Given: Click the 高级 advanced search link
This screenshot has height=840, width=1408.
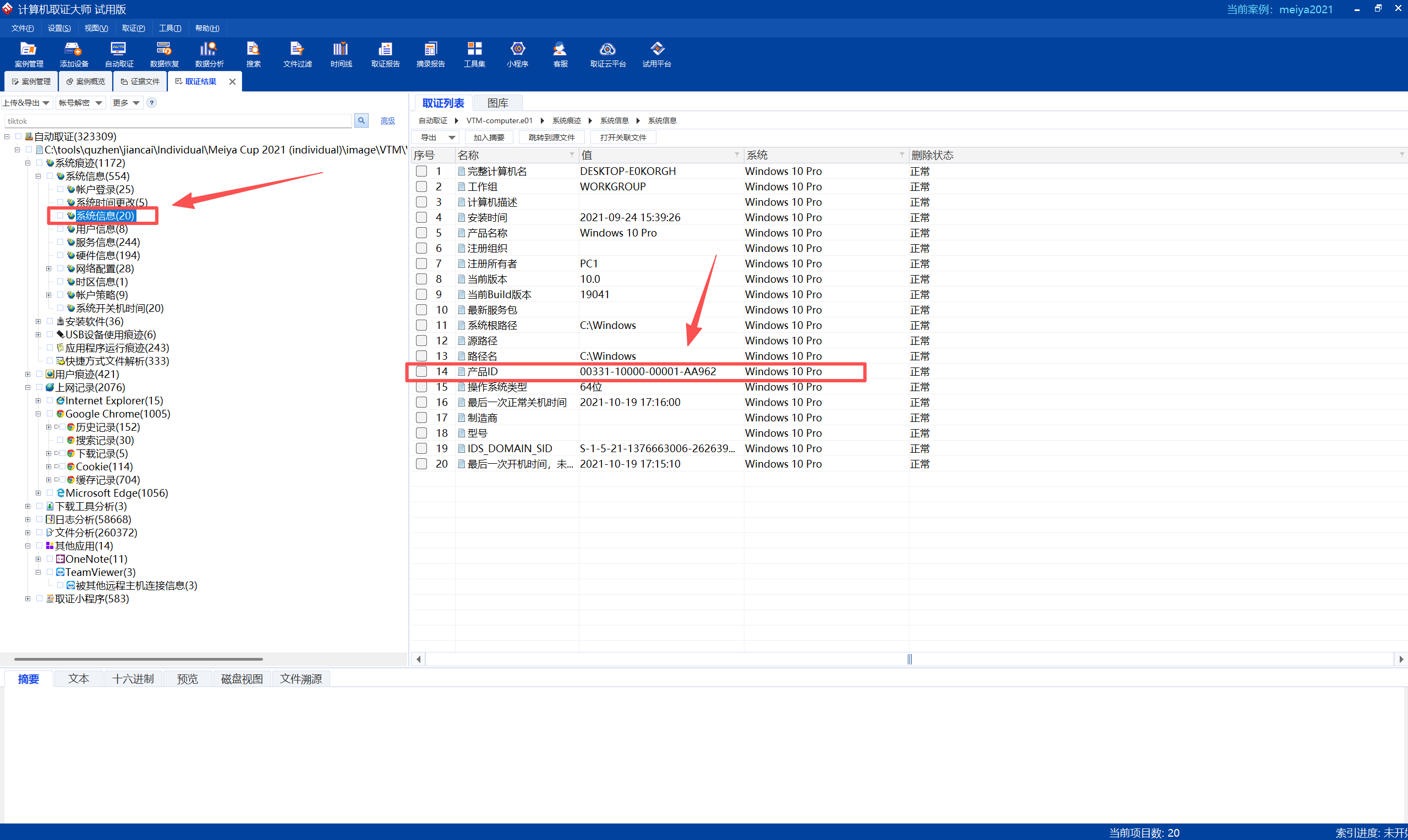Looking at the screenshot, I should pyautogui.click(x=387, y=120).
